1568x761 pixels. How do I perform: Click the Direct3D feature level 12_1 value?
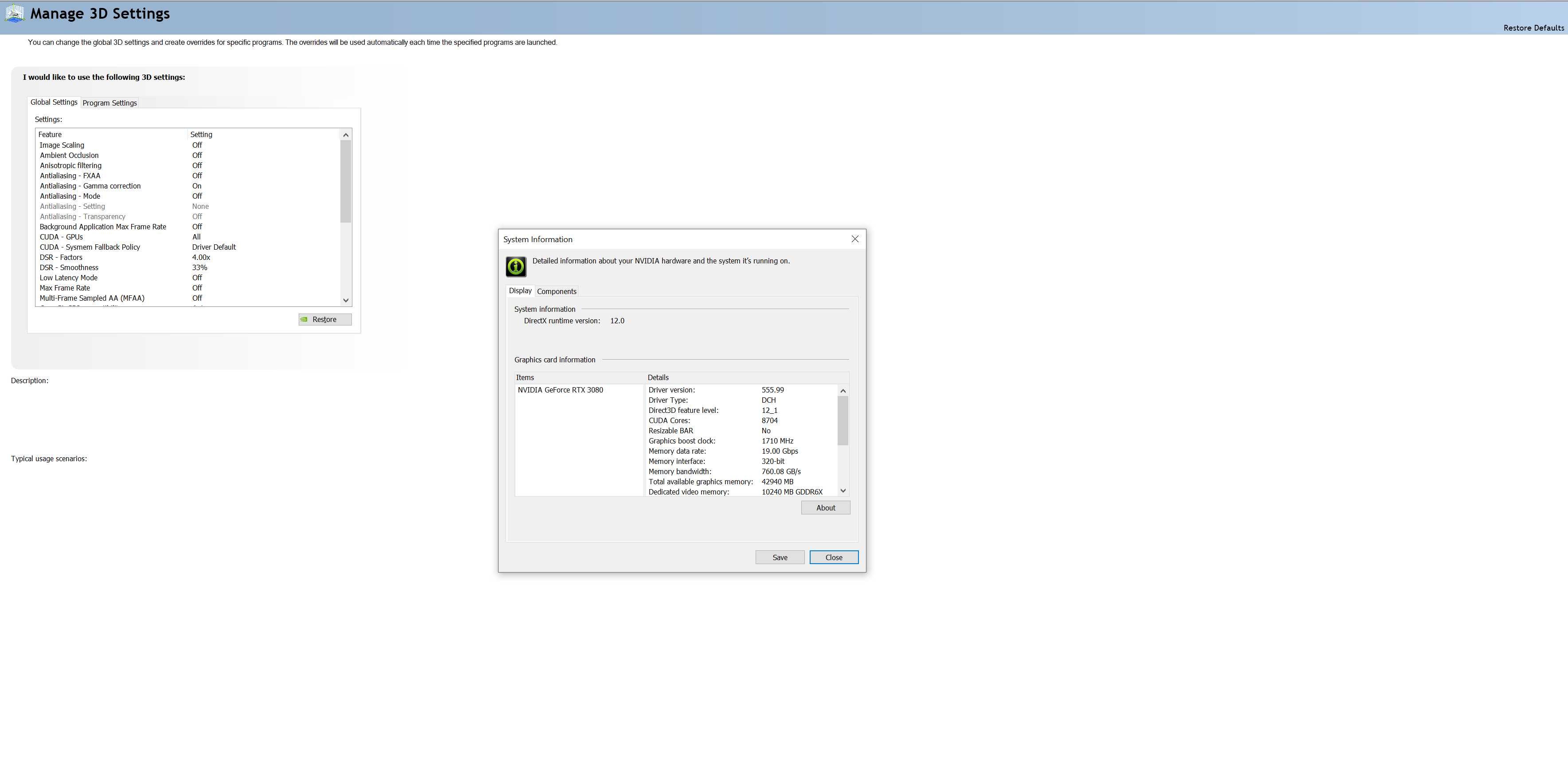[769, 411]
